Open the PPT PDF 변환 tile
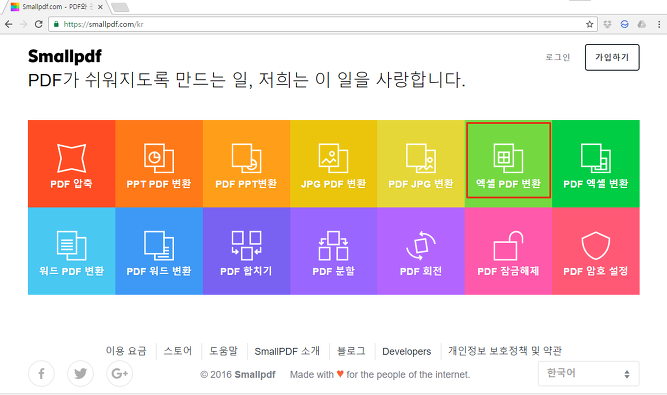This screenshot has height=395, width=667. (x=159, y=164)
